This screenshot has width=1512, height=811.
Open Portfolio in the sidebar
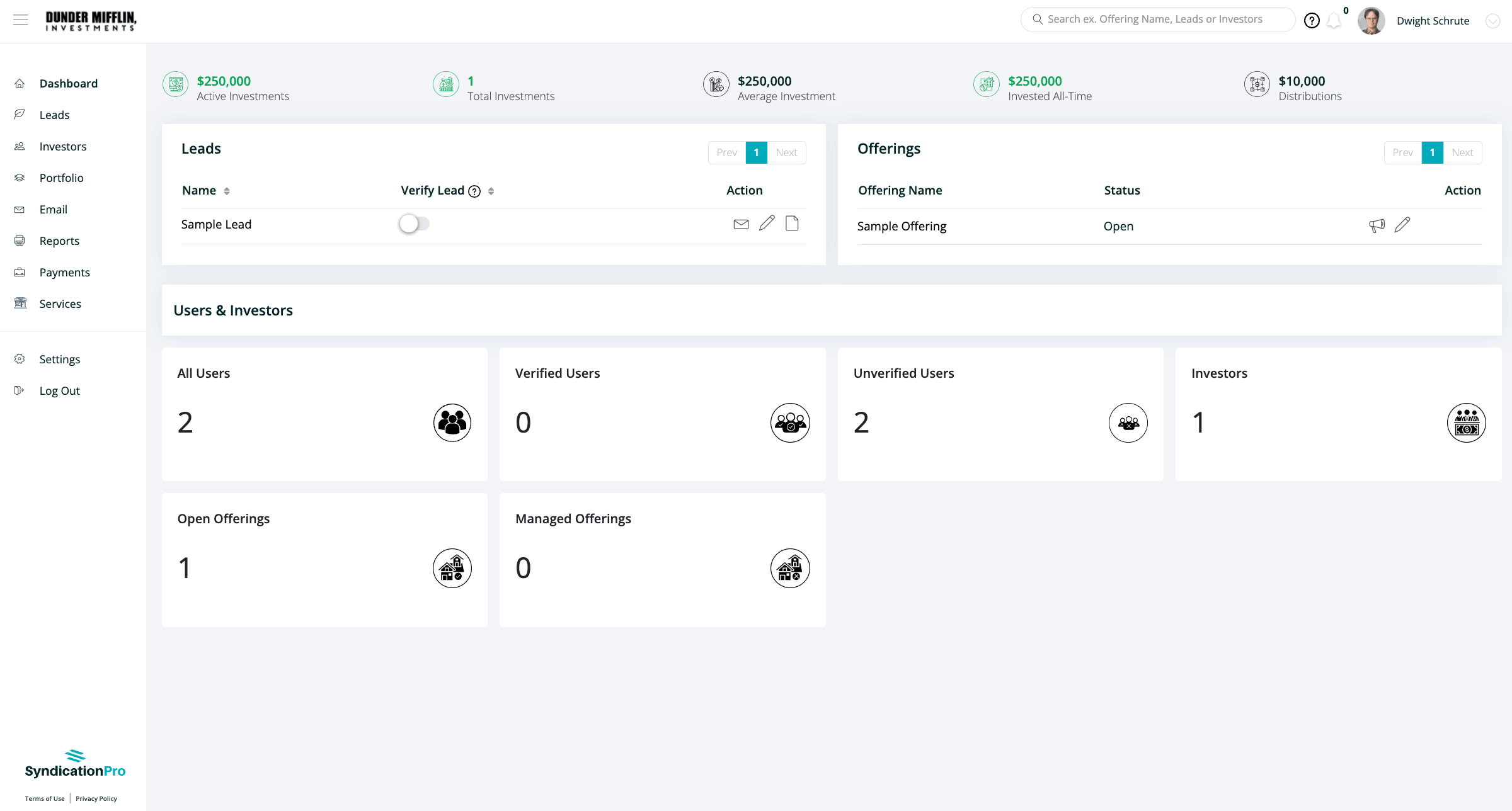[61, 178]
